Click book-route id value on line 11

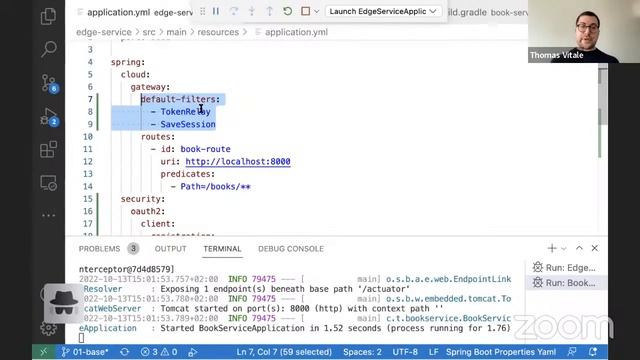(x=205, y=149)
